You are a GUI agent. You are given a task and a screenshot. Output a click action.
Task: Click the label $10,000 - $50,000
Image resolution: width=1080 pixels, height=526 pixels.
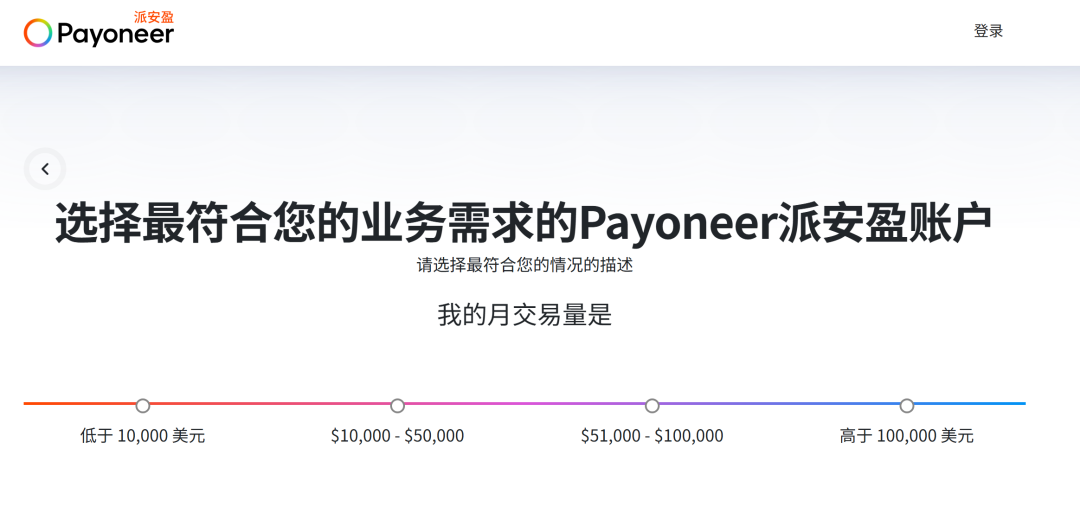pyautogui.click(x=397, y=436)
